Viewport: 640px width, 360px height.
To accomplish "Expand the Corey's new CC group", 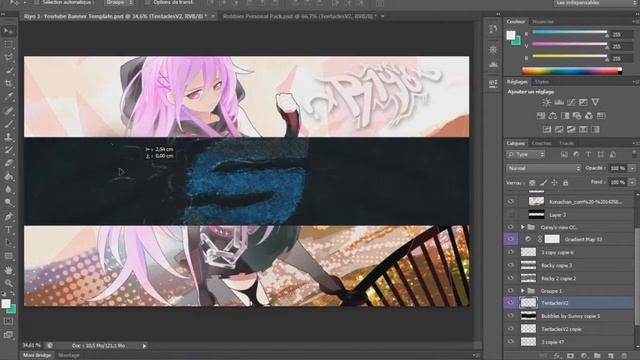I will (x=522, y=227).
